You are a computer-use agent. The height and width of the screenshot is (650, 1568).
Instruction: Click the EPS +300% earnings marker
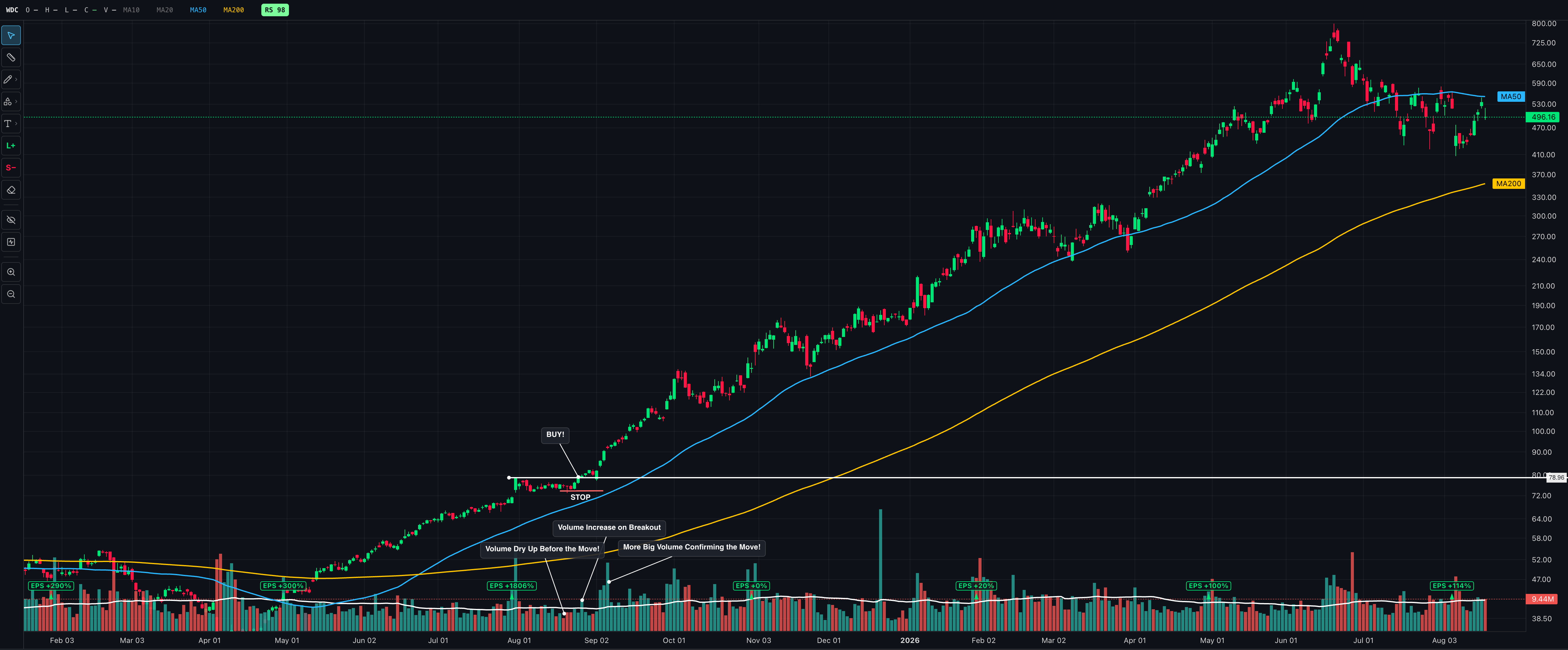283,586
